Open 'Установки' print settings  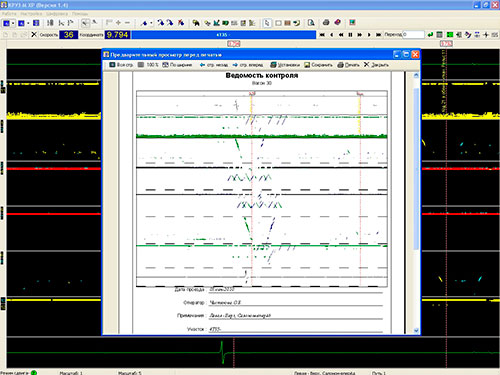pos(285,65)
